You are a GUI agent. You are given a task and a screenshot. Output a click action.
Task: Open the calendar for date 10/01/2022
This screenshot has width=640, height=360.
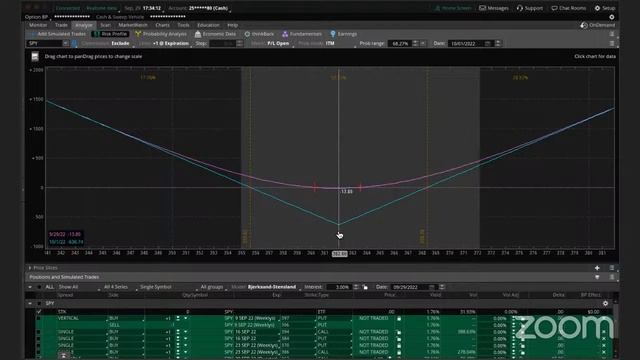point(488,43)
